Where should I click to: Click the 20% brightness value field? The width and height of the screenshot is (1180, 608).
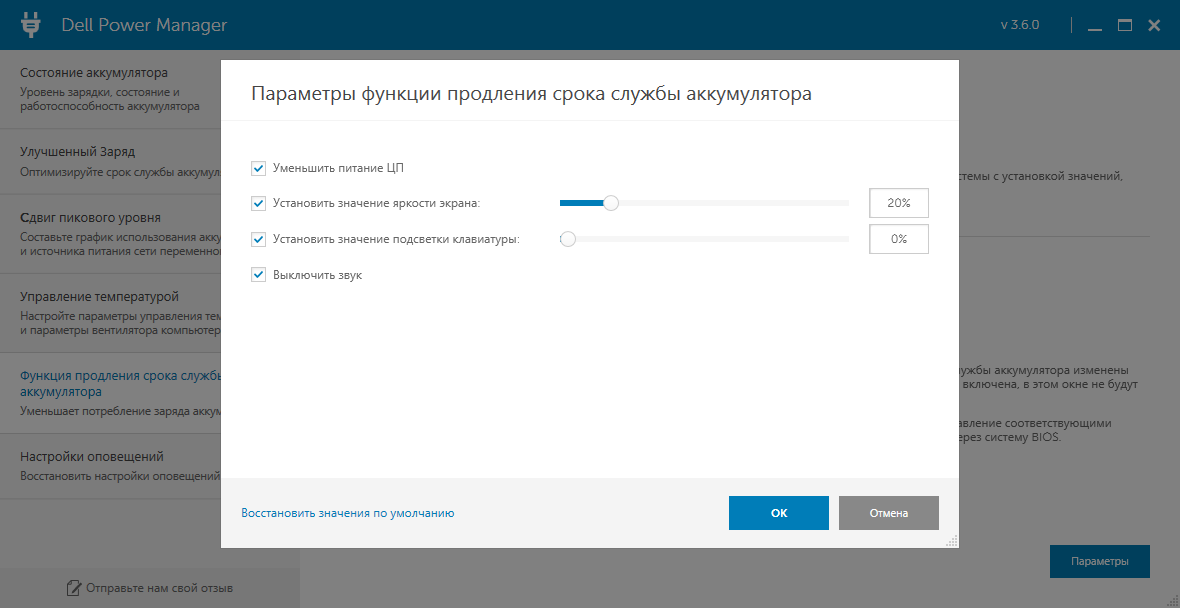pyautogui.click(x=899, y=203)
